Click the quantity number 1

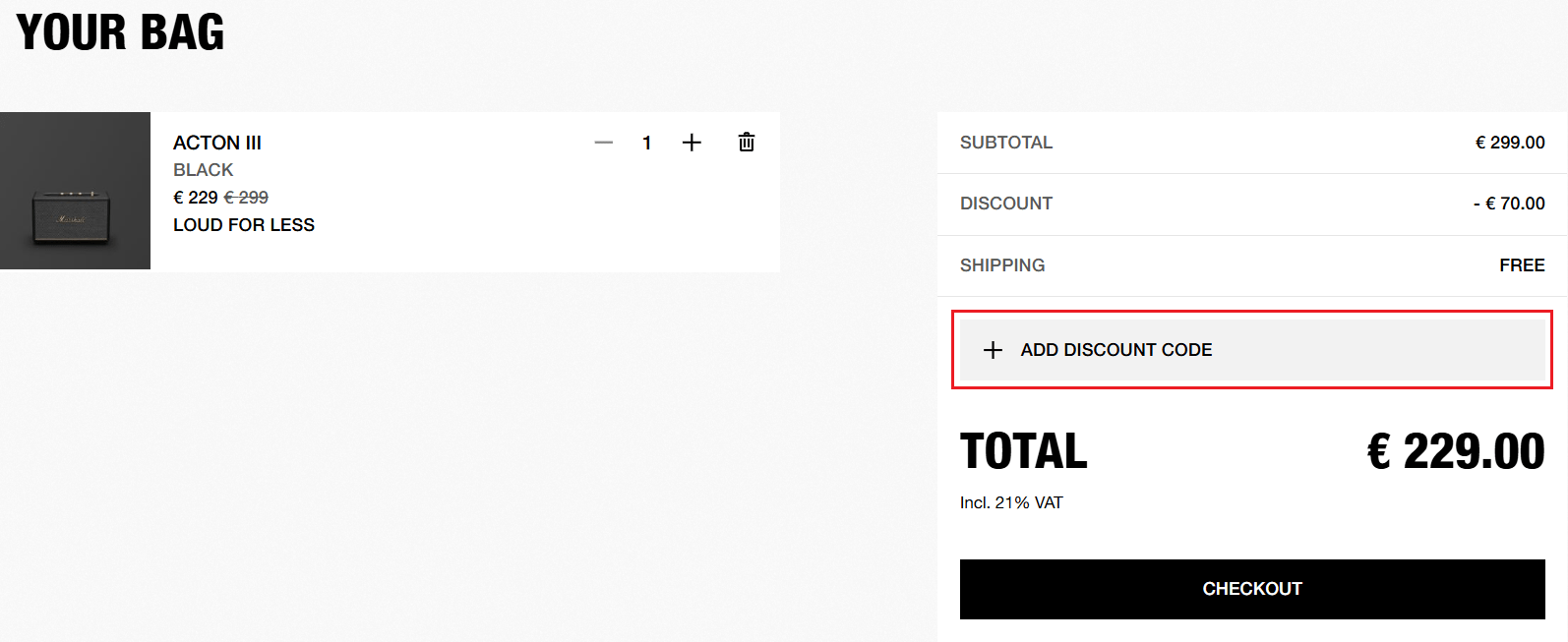click(646, 143)
